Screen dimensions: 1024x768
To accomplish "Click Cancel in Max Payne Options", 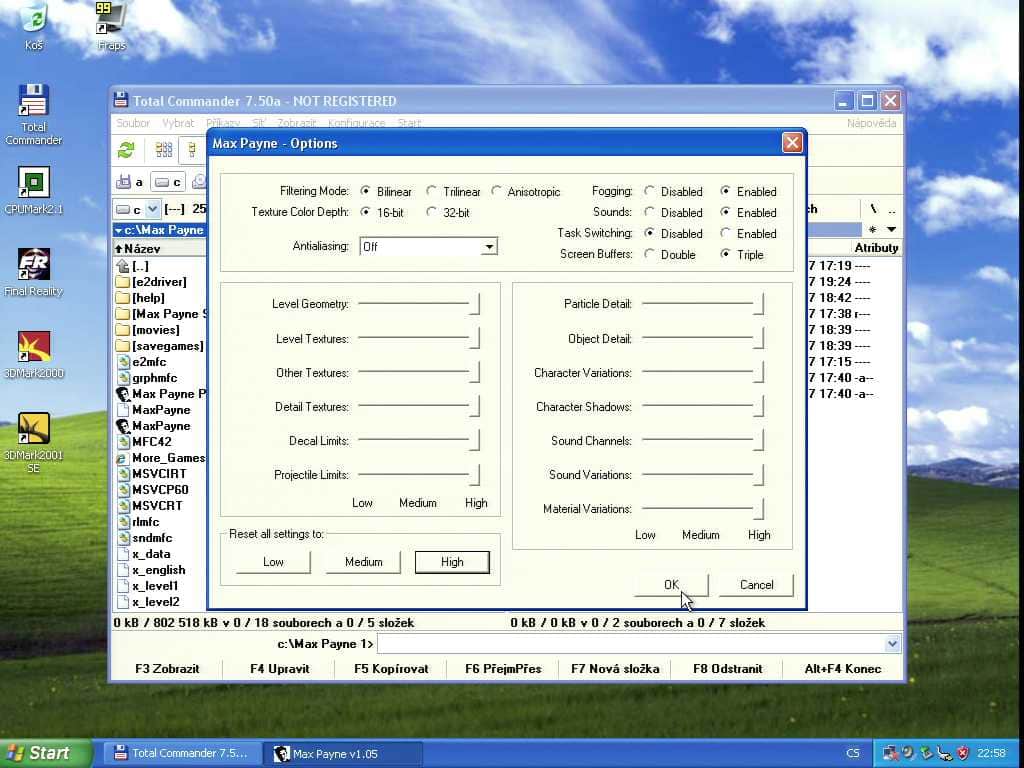I will [x=756, y=584].
